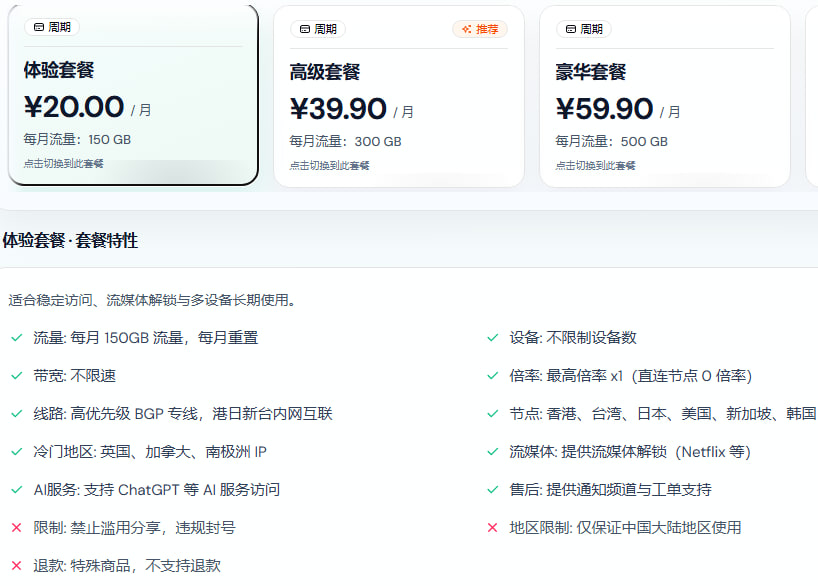Click 点击切换到此套餐 under 豪华套餐
This screenshot has height=586, width=818.
pyautogui.click(x=596, y=165)
